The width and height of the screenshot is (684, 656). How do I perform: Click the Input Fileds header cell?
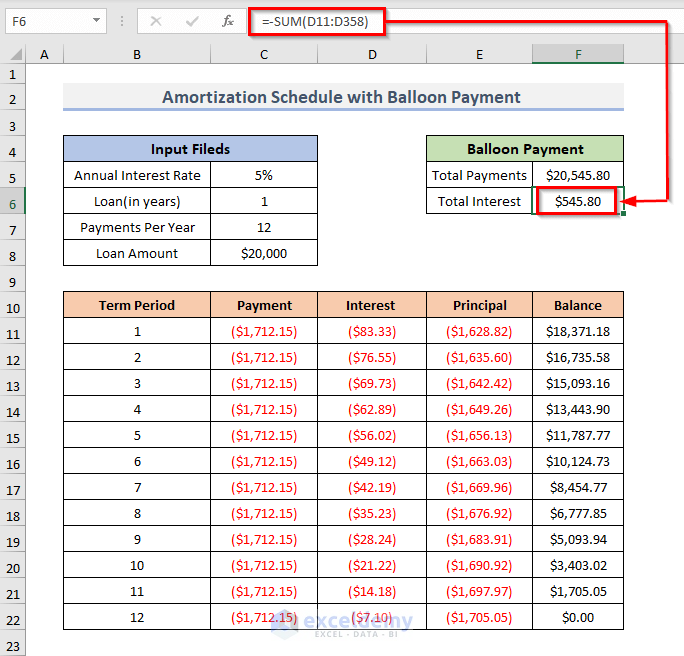(190, 150)
